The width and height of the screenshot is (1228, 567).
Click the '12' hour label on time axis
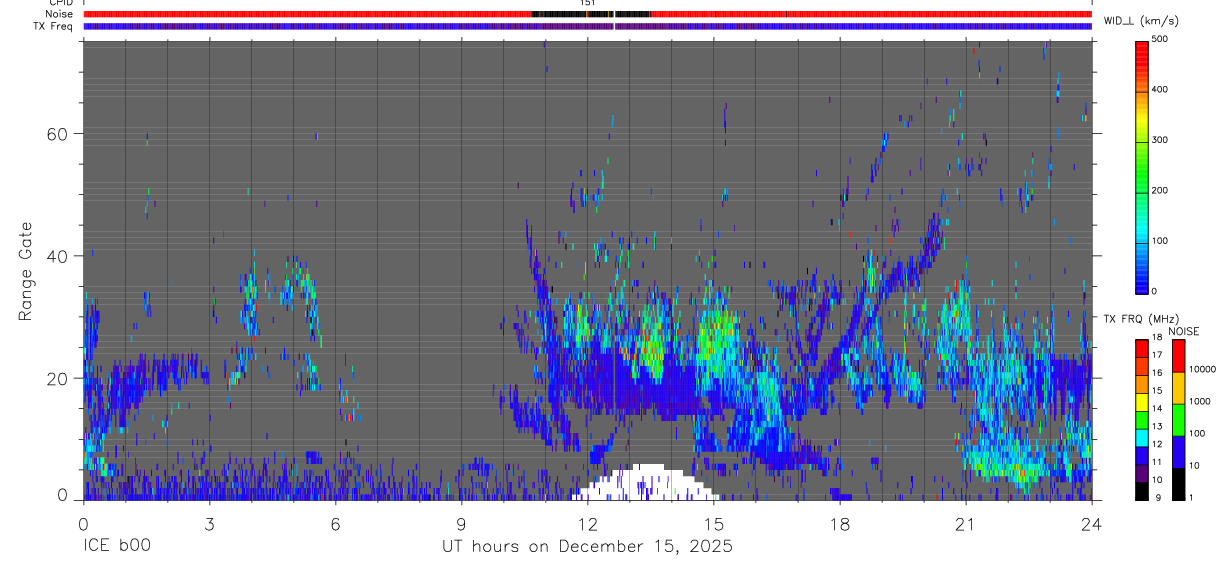tap(587, 524)
